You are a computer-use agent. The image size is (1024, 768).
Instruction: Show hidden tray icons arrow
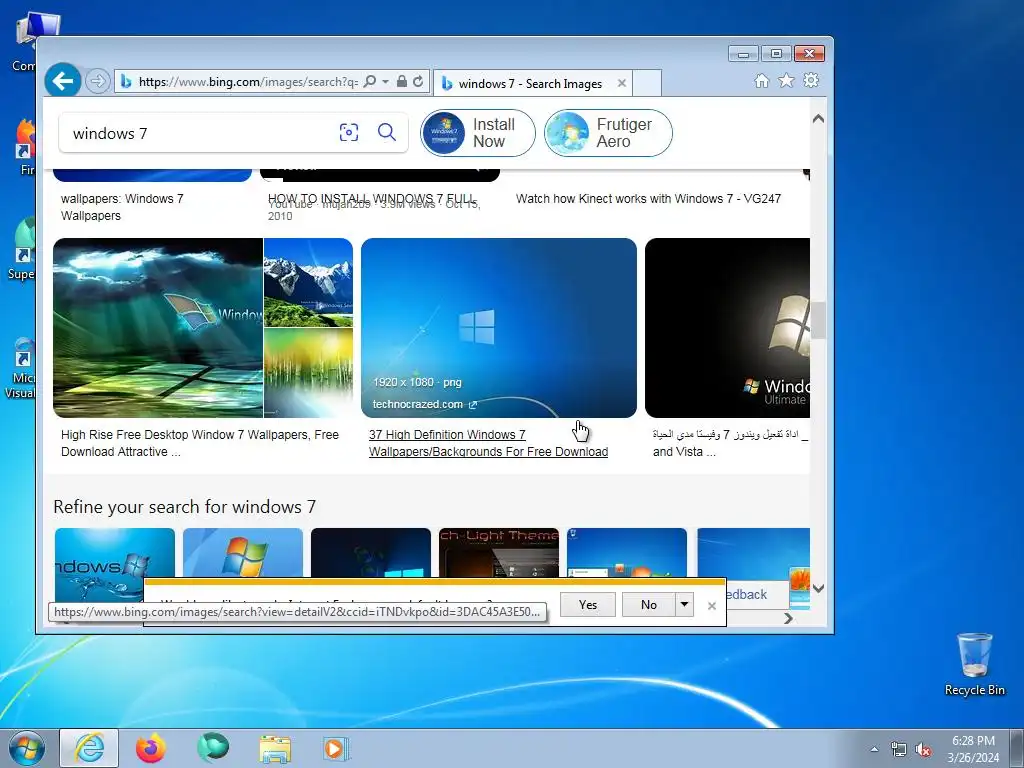(x=874, y=749)
